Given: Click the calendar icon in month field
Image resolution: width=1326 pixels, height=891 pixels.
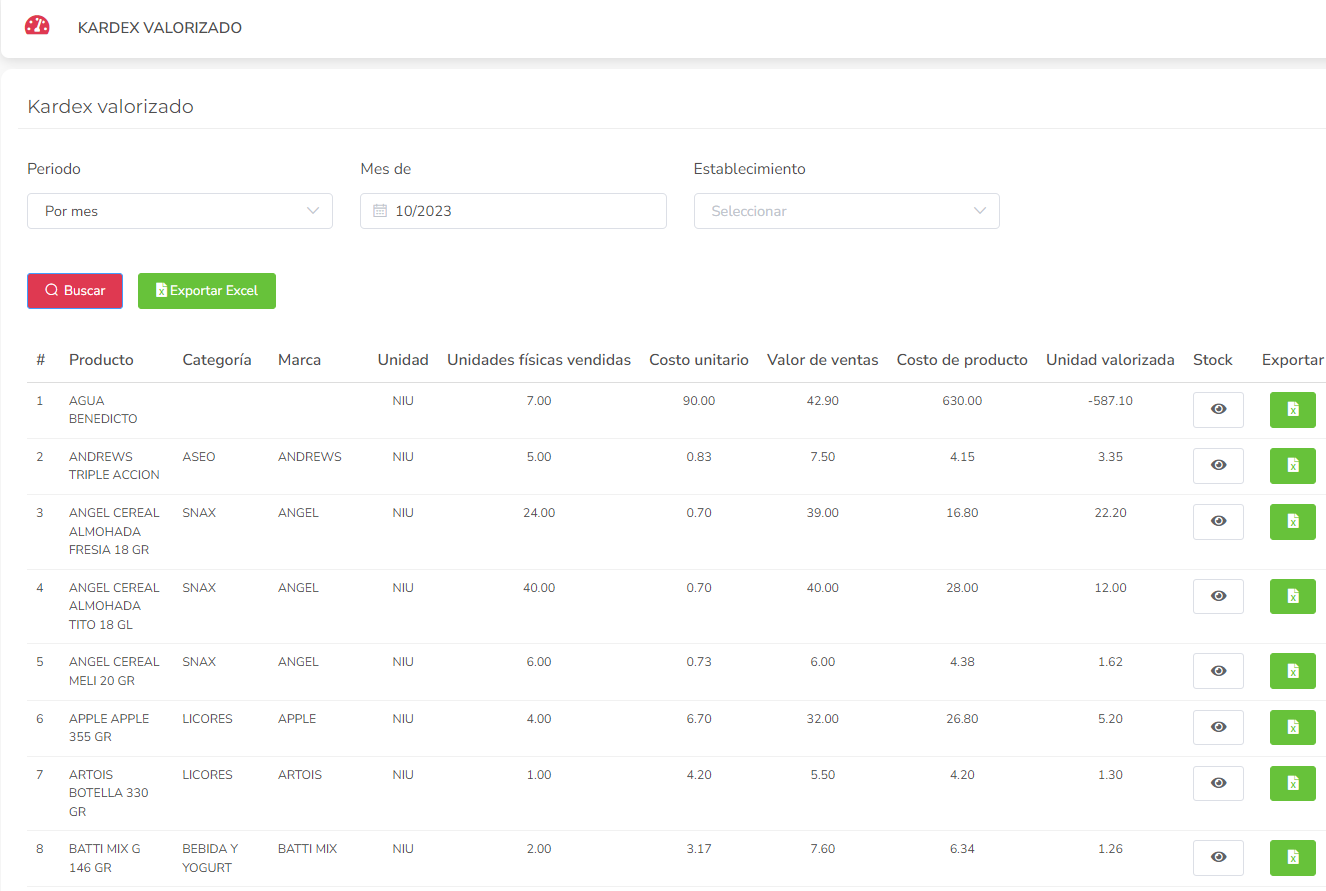Looking at the screenshot, I should 380,211.
